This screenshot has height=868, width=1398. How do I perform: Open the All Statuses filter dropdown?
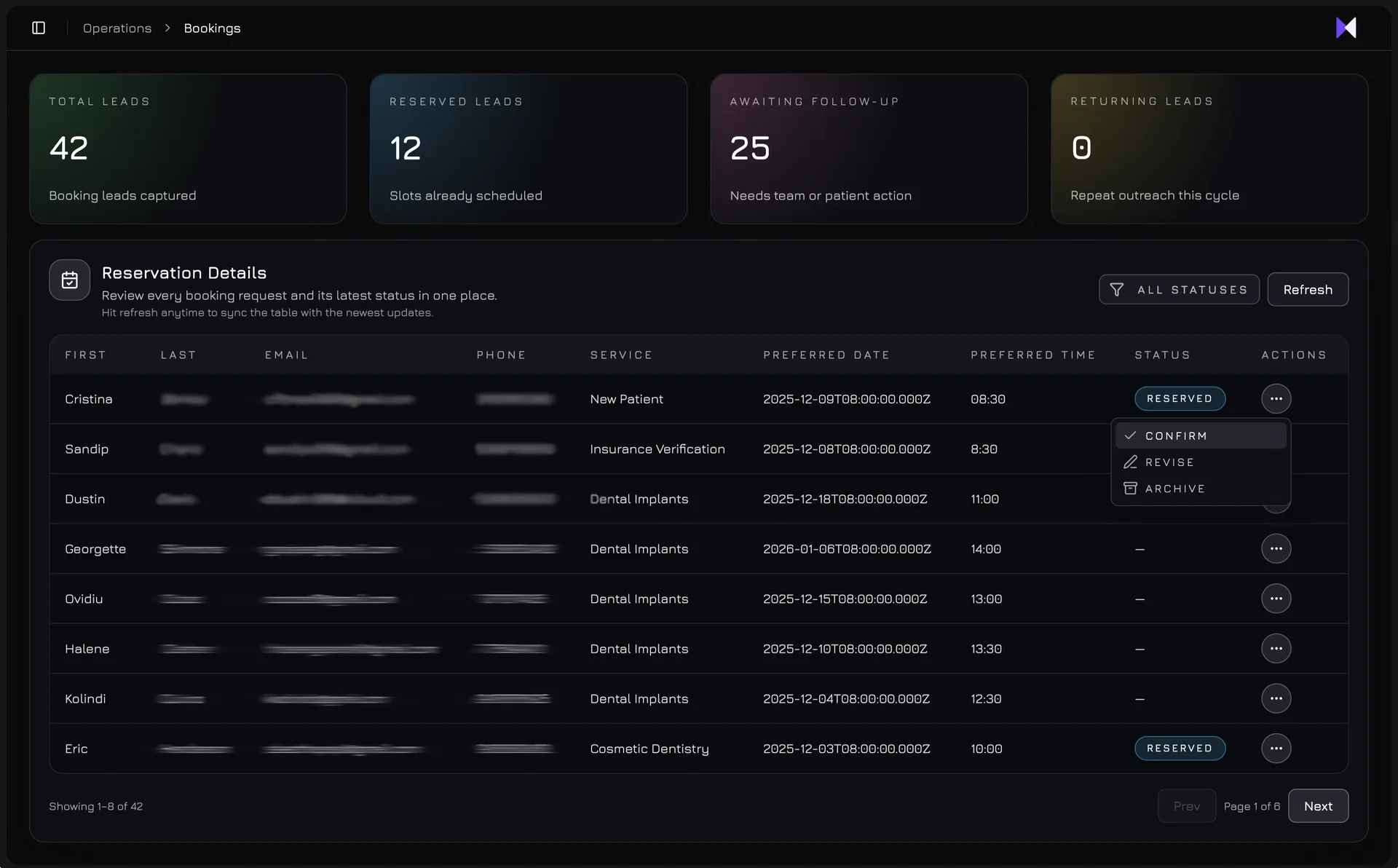pos(1179,290)
